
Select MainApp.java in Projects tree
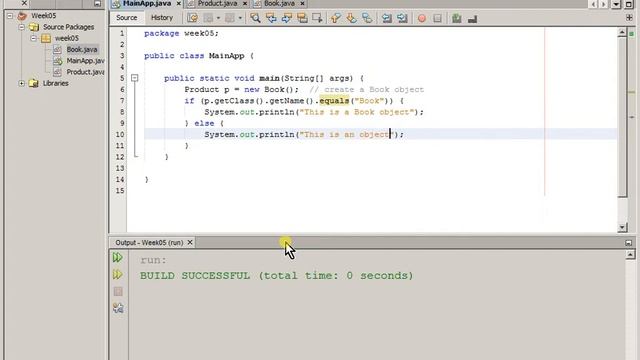click(85, 61)
